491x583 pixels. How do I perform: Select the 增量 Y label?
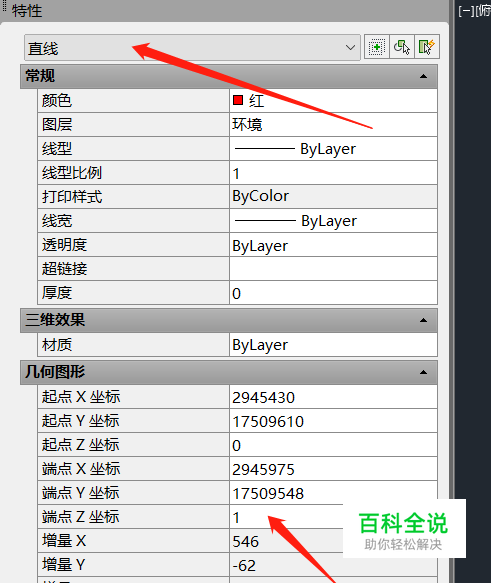[x=64, y=565]
